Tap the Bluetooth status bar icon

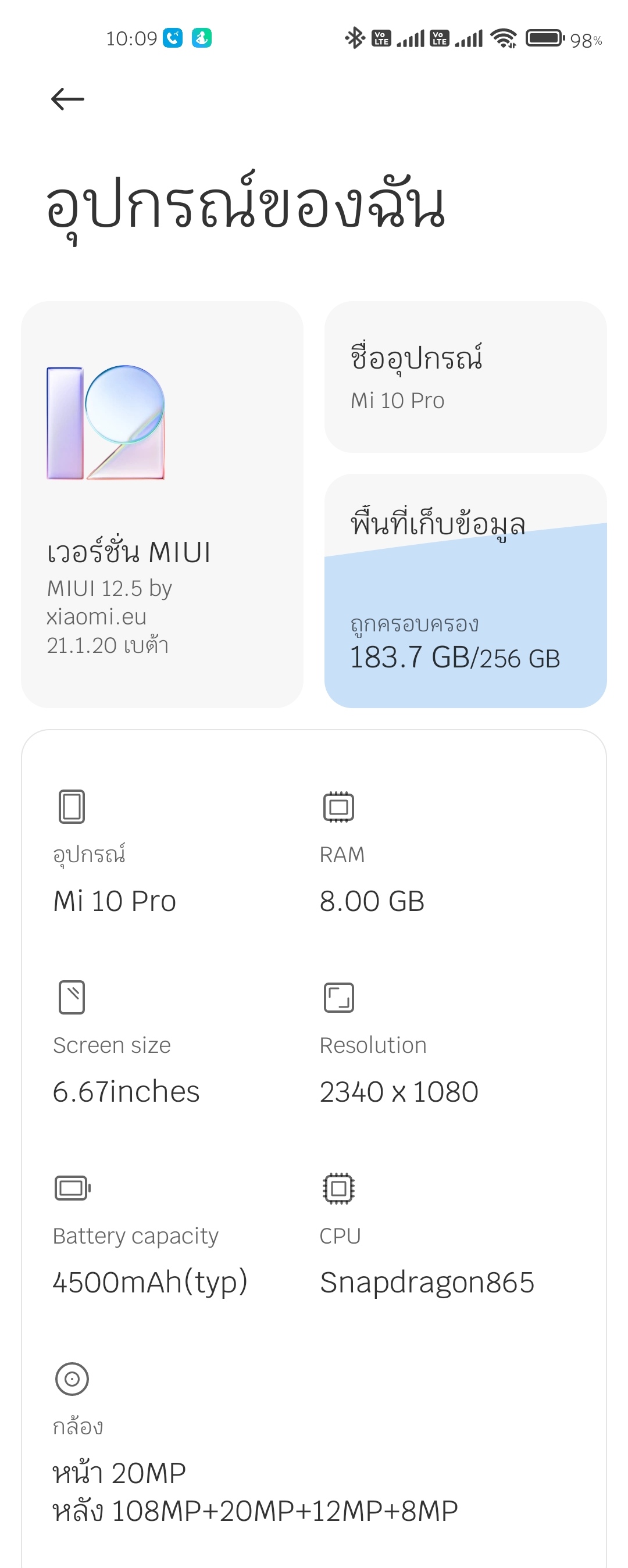355,38
